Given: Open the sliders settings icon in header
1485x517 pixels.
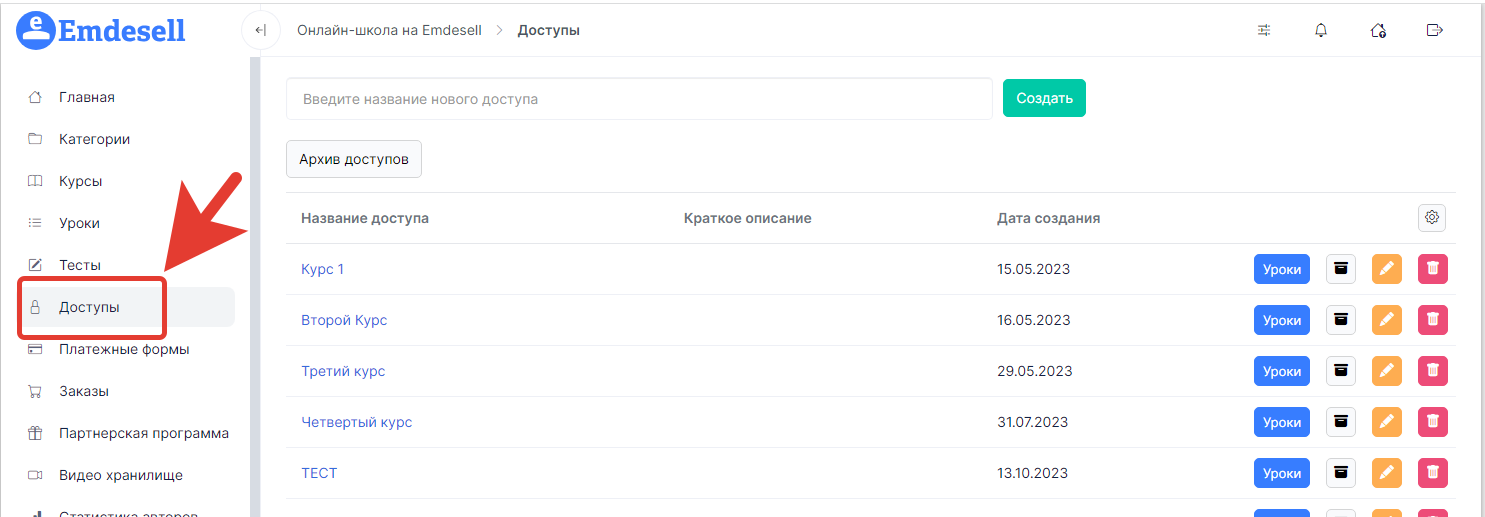Looking at the screenshot, I should coord(1264,30).
